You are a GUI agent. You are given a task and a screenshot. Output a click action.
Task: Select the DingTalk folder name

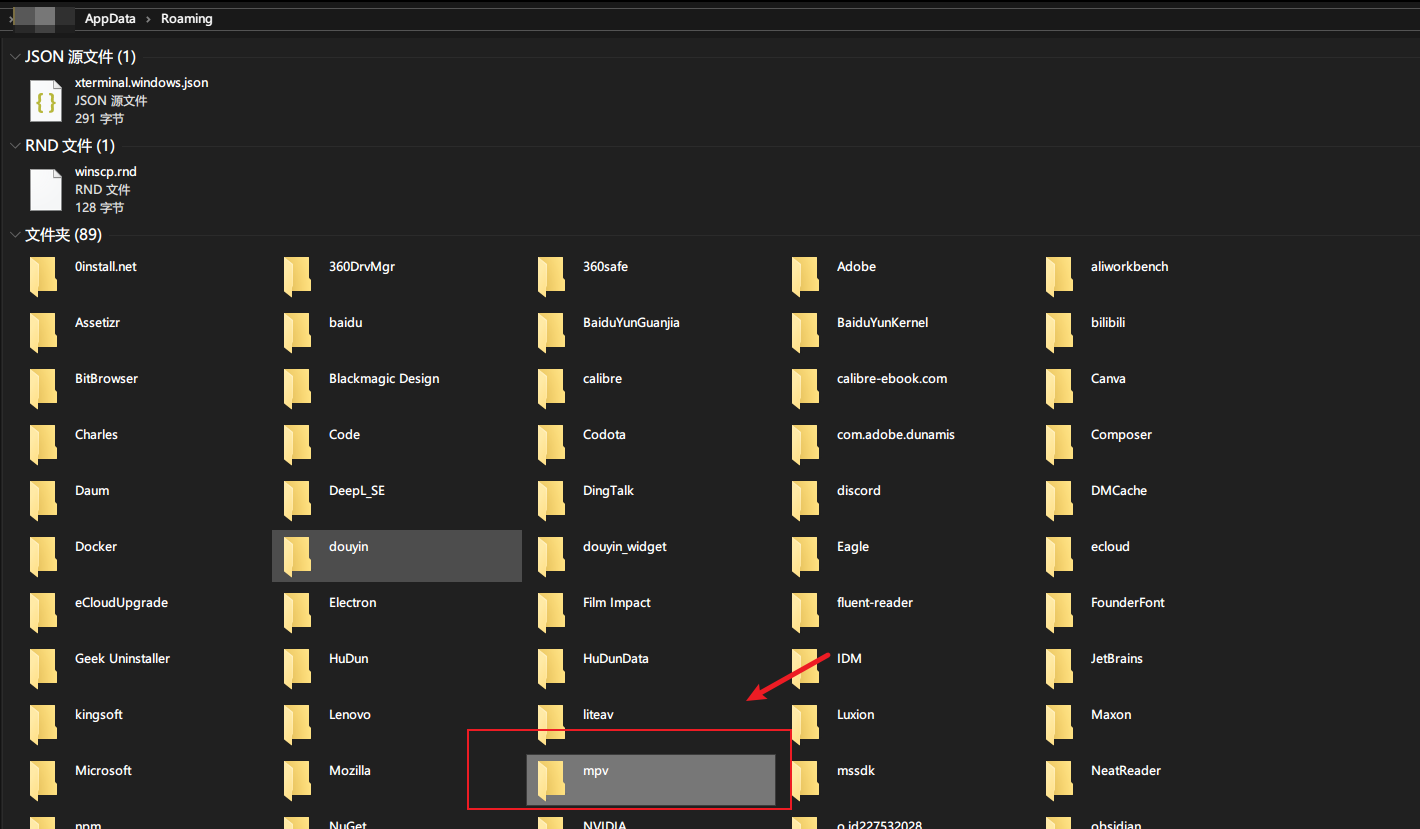tap(608, 491)
